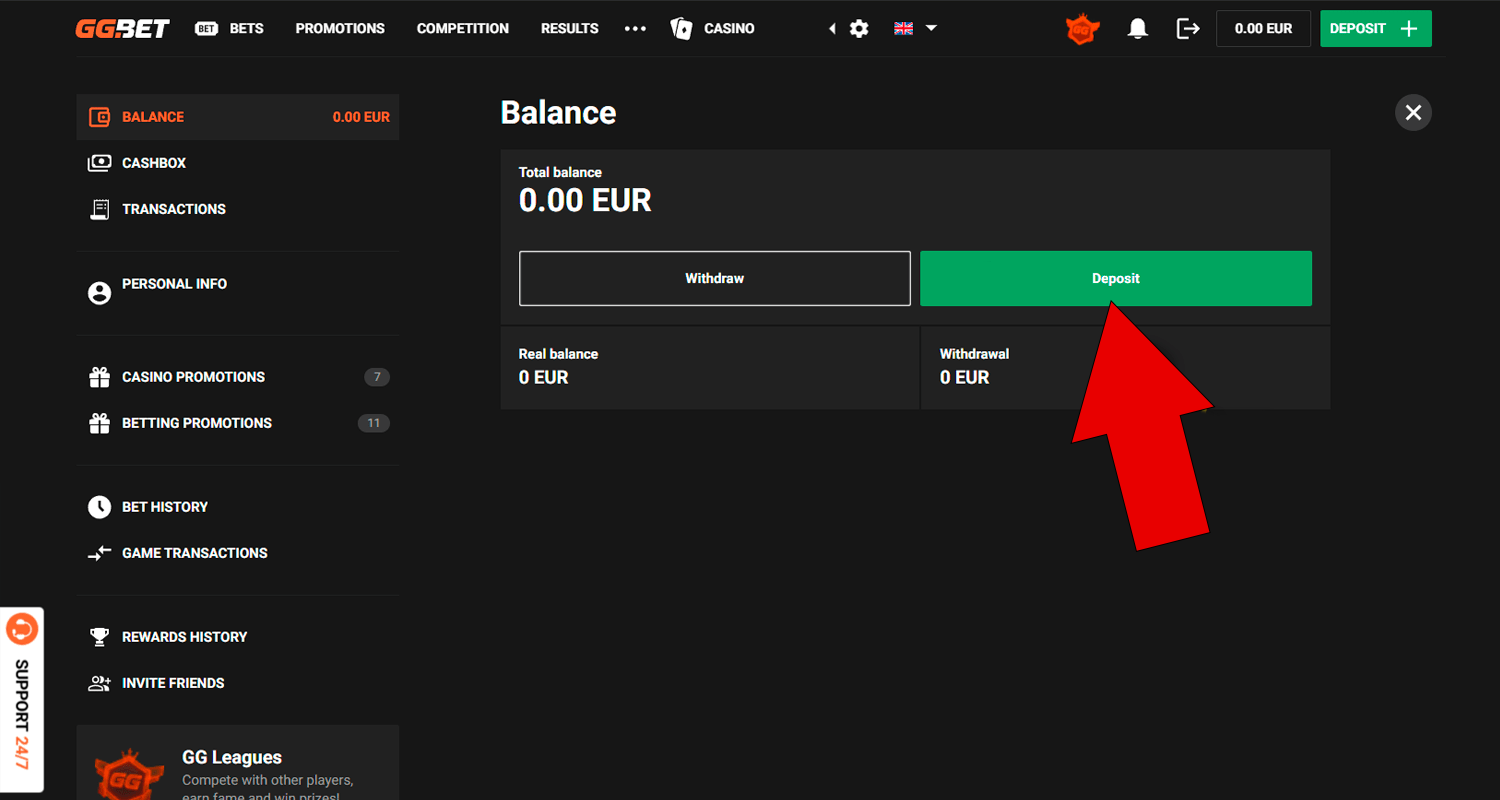Click the headset icon on Support tab
The height and width of the screenshot is (800, 1500).
(x=21, y=630)
